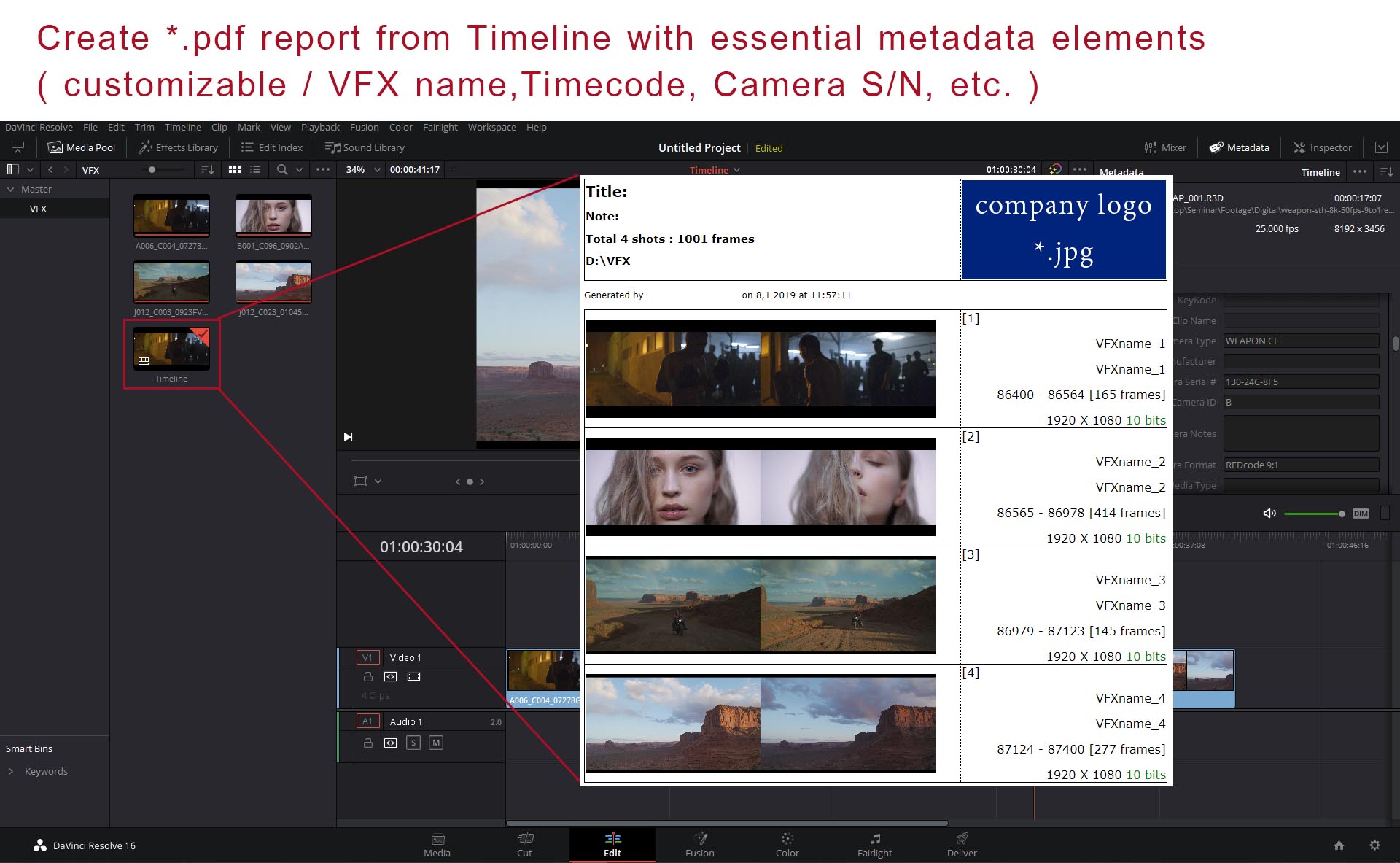Open the Effects Library panel

point(179,147)
